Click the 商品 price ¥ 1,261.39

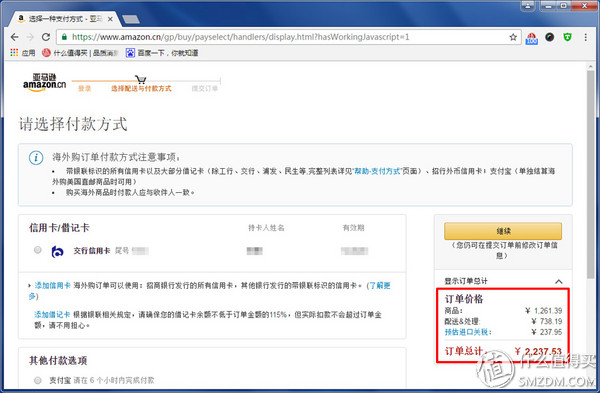pos(544,311)
